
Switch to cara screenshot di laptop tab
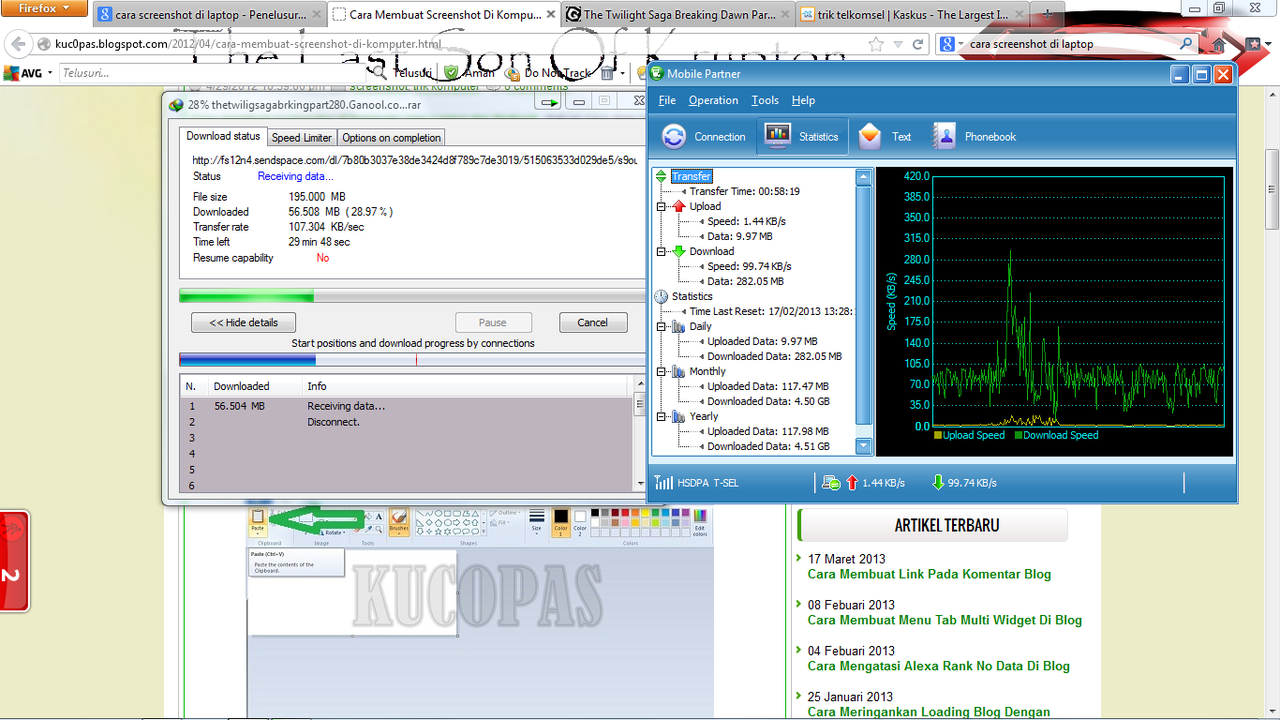click(x=208, y=15)
